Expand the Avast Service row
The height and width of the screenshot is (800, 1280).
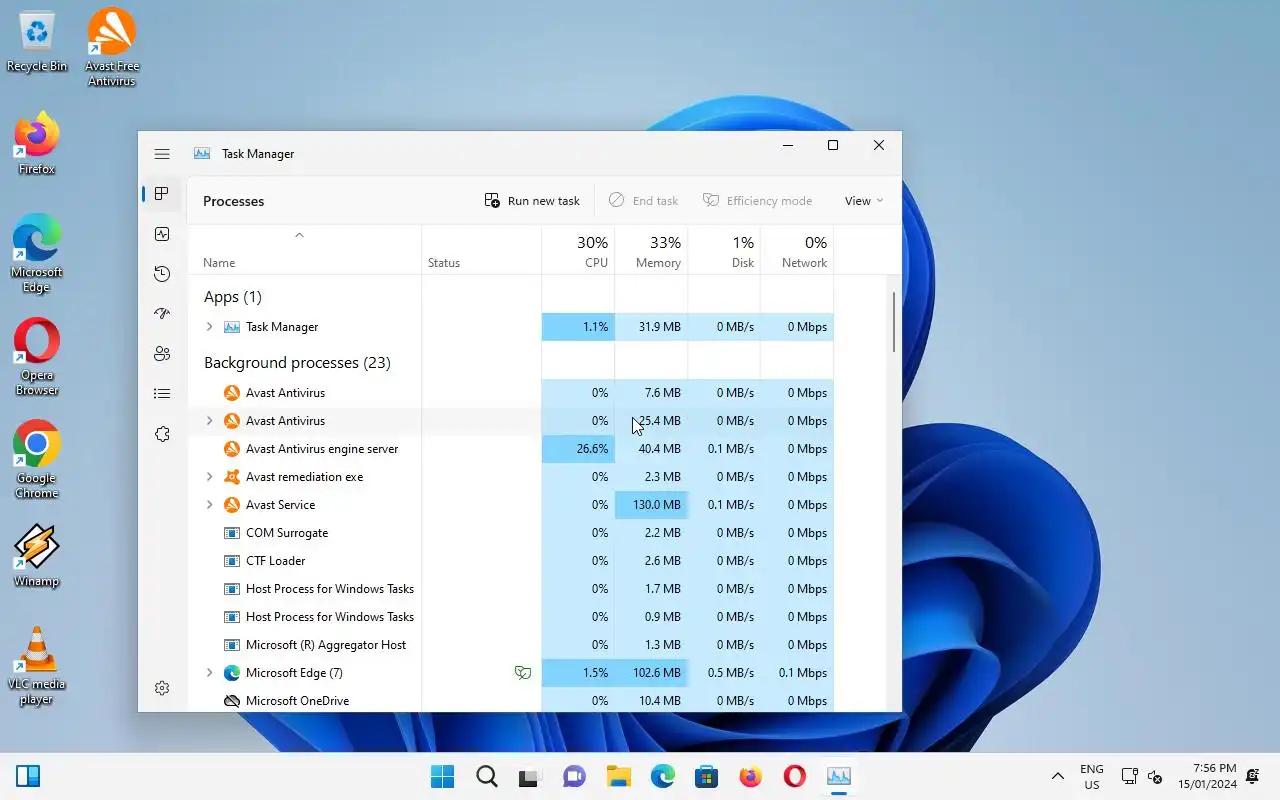[209, 505]
